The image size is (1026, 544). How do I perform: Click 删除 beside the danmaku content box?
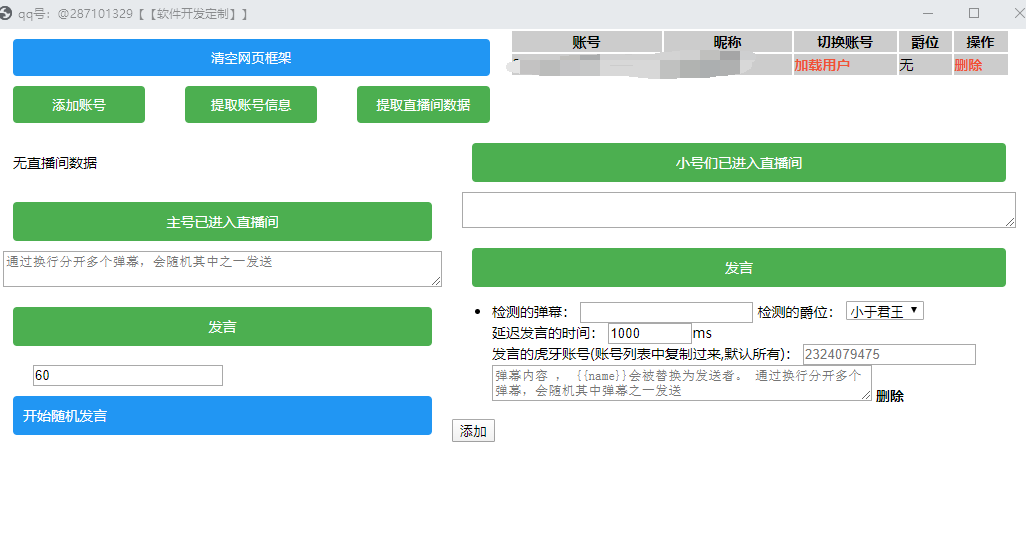point(889,396)
